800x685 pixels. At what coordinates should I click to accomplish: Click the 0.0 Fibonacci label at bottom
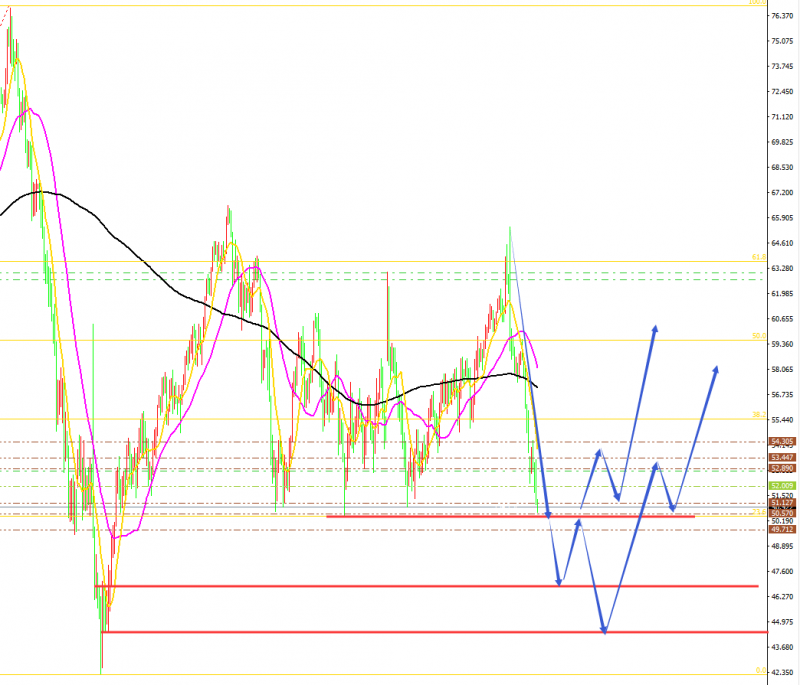pos(760,670)
